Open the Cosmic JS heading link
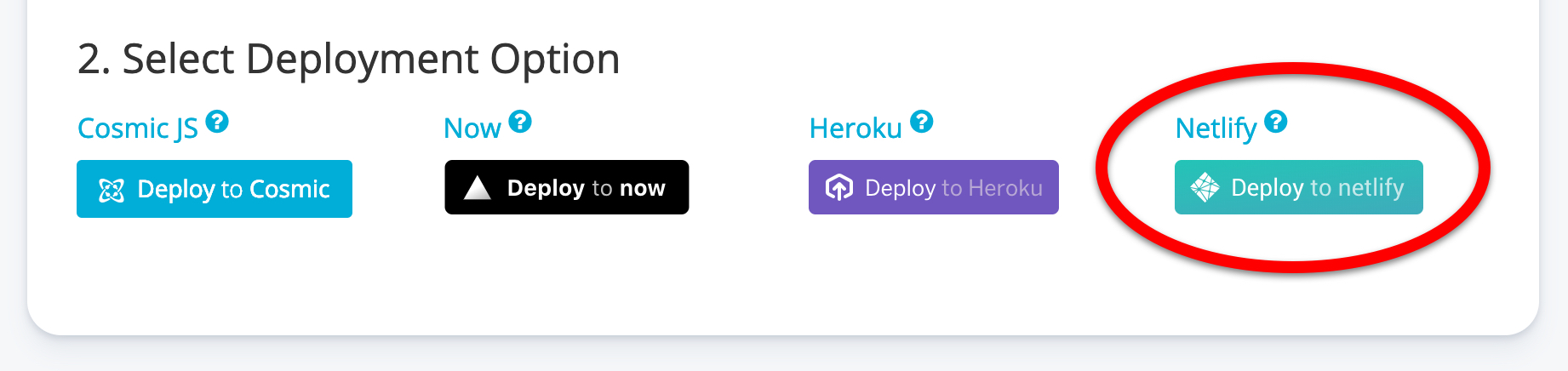1568x371 pixels. [x=138, y=128]
